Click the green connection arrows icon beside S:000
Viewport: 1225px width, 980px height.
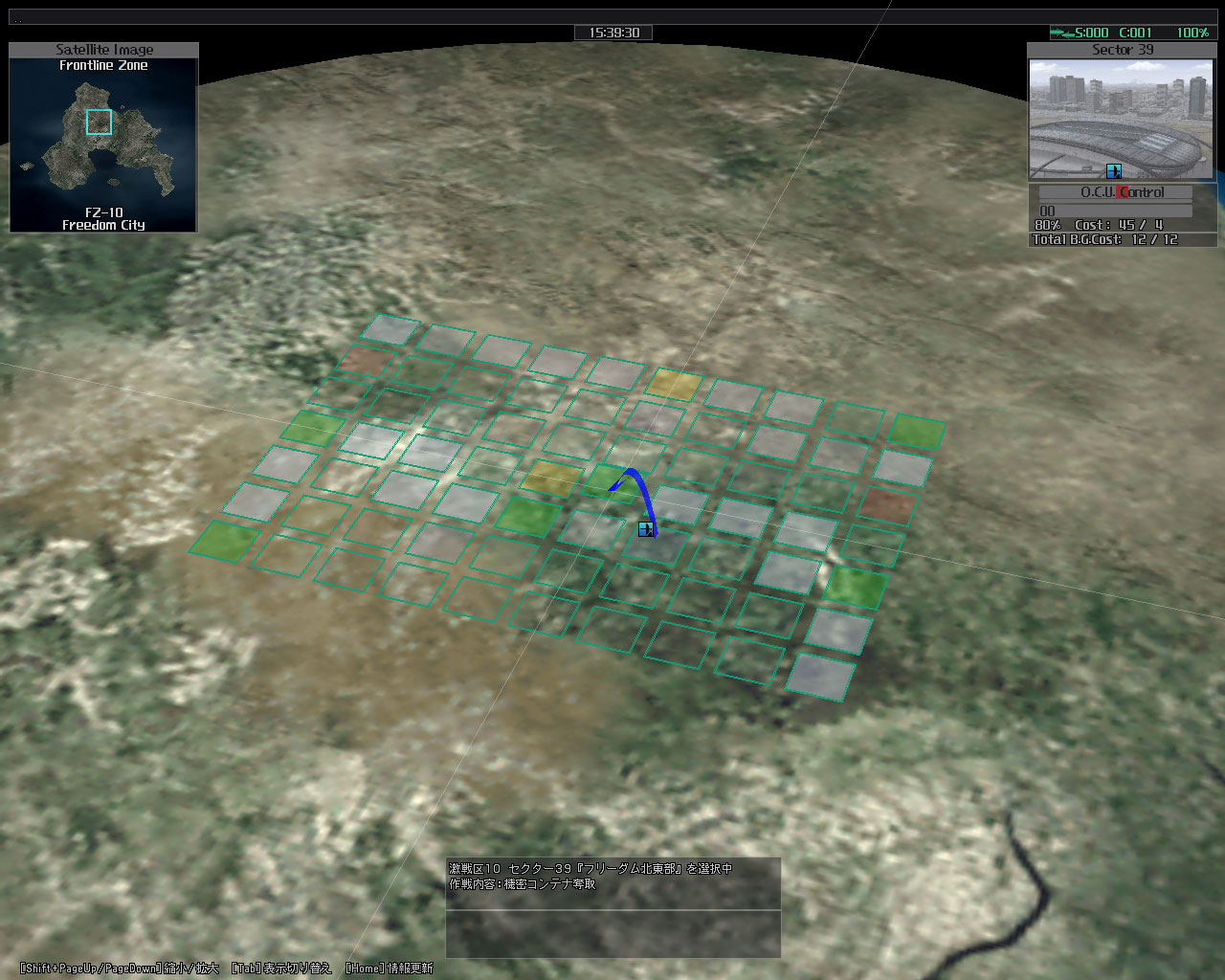pyautogui.click(x=1062, y=33)
